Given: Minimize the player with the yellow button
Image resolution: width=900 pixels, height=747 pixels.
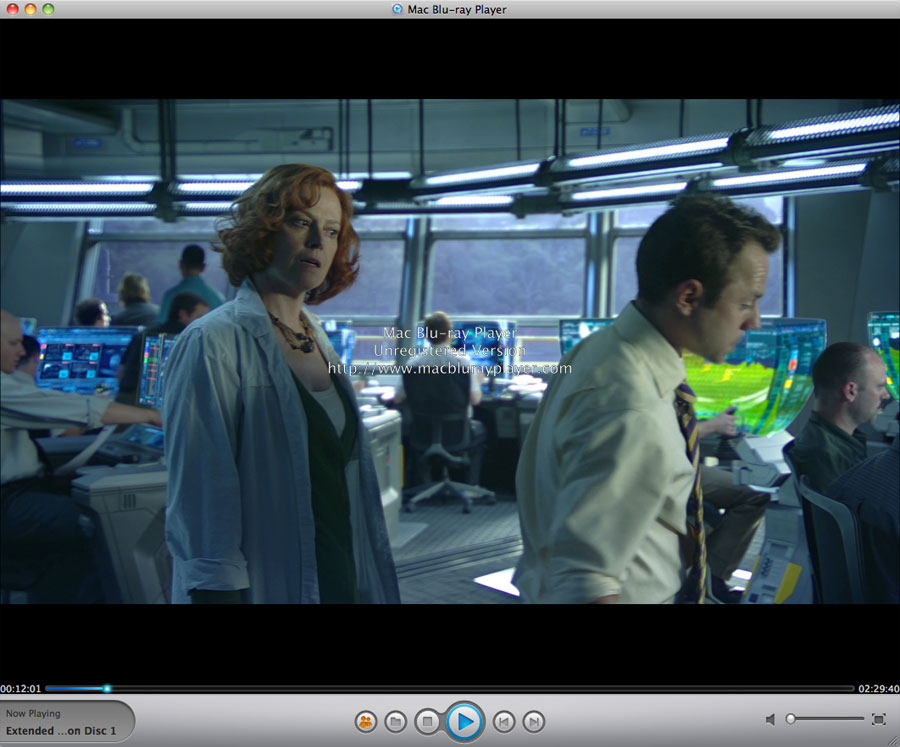Looking at the screenshot, I should (30, 9).
